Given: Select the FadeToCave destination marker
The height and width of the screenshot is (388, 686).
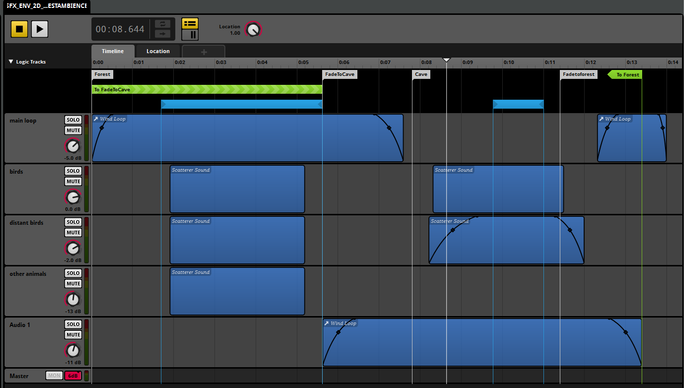Looking at the screenshot, I should point(340,74).
